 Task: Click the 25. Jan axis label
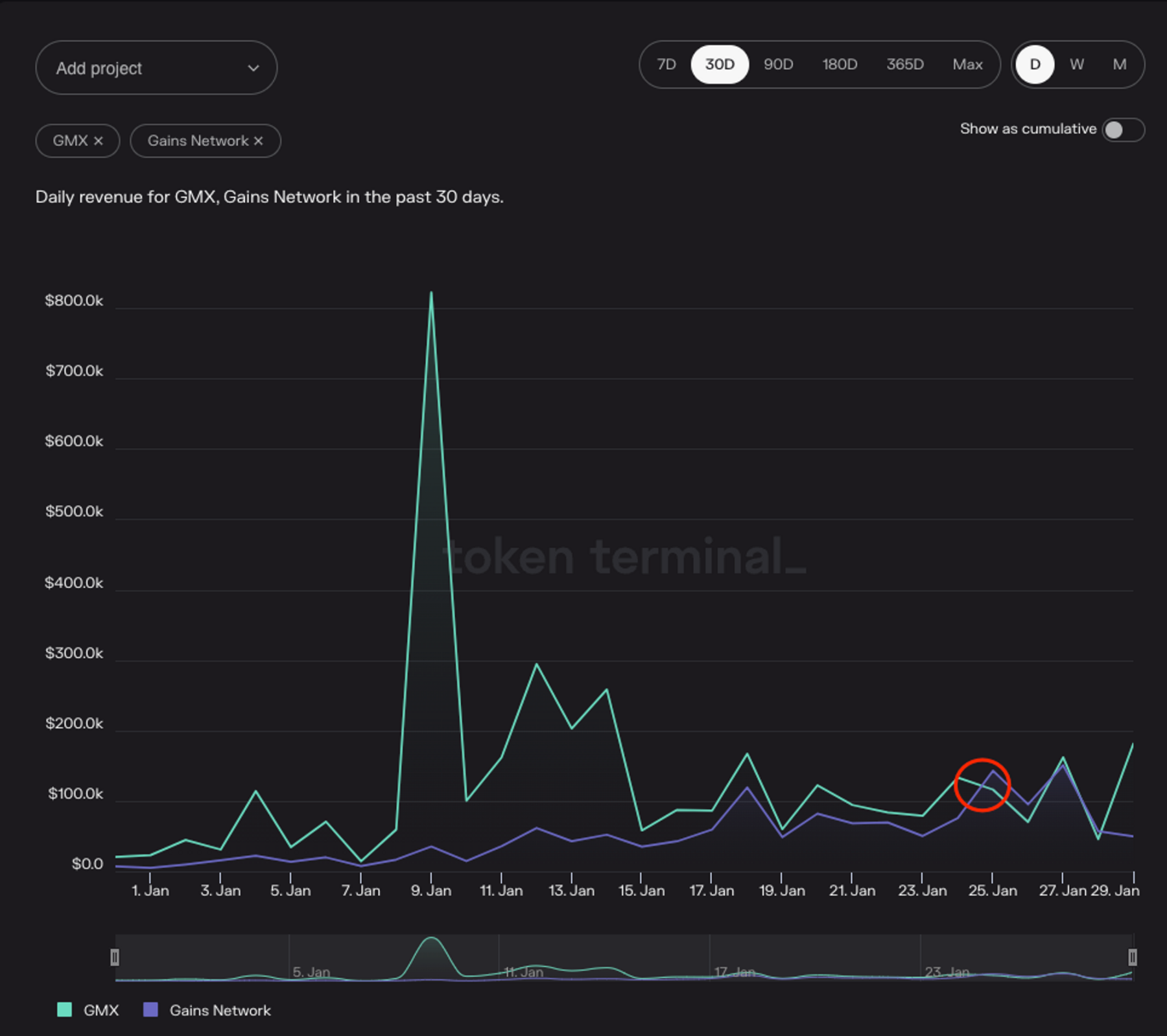(x=993, y=891)
